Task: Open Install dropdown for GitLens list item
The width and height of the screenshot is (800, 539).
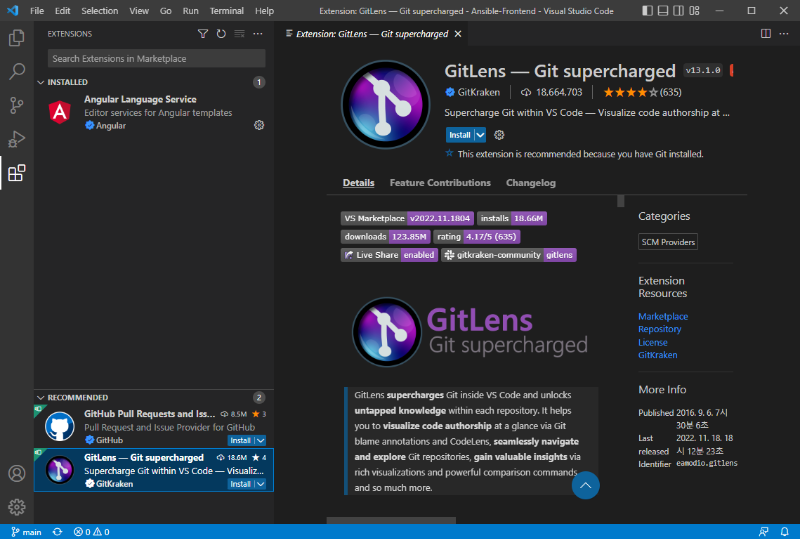Action: click(261, 484)
